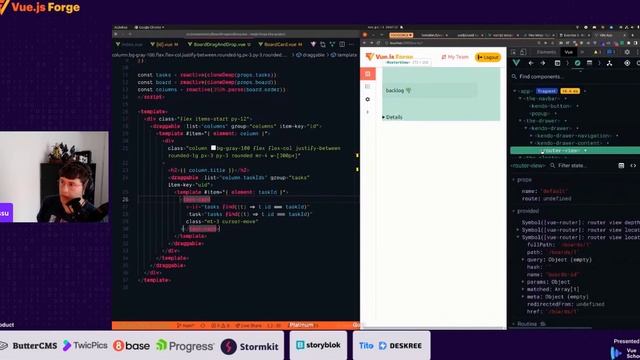Select the highlighted board icon in app drawer
Image resolution: width=640 pixels, height=360 pixels.
(x=368, y=74)
